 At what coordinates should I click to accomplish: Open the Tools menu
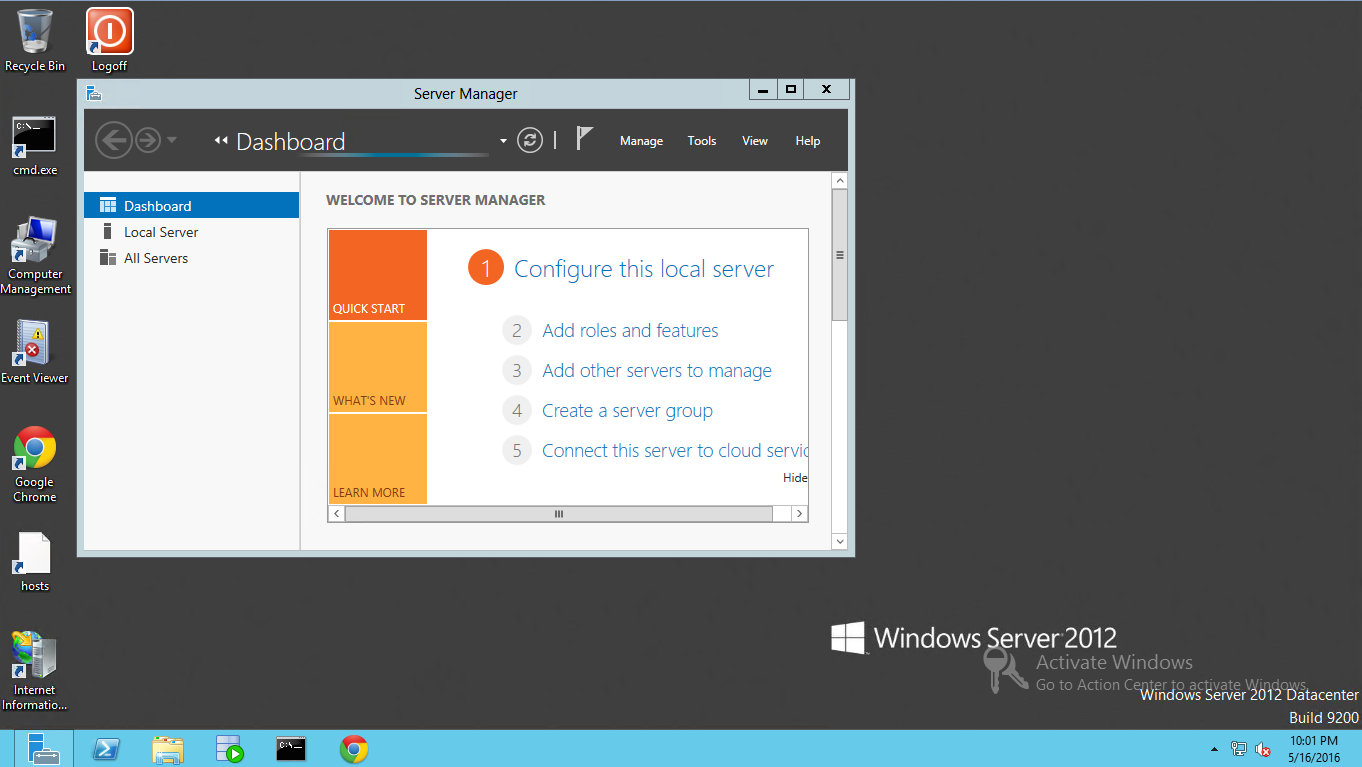coord(702,141)
